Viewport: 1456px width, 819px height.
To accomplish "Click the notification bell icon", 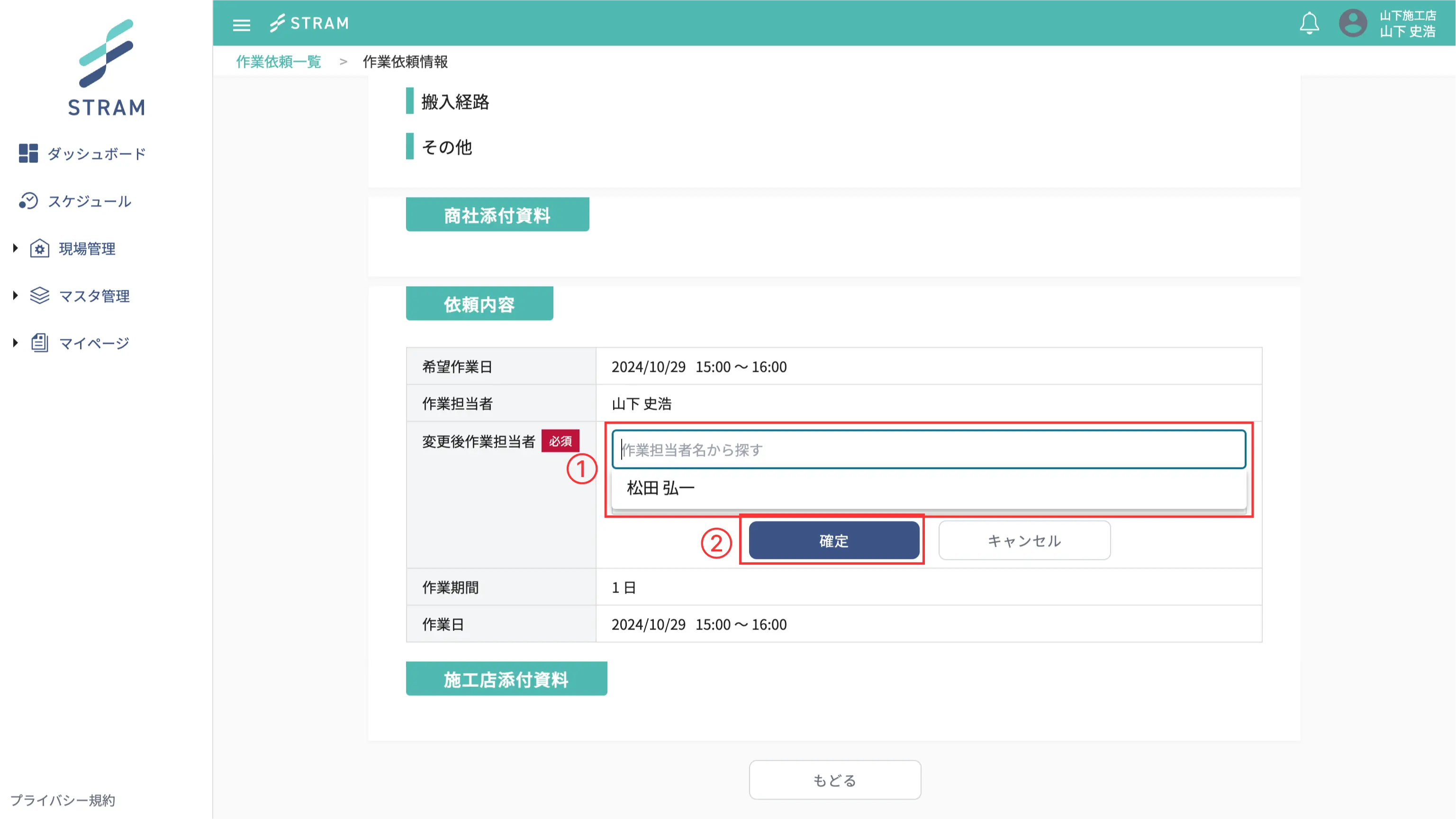I will point(1309,24).
